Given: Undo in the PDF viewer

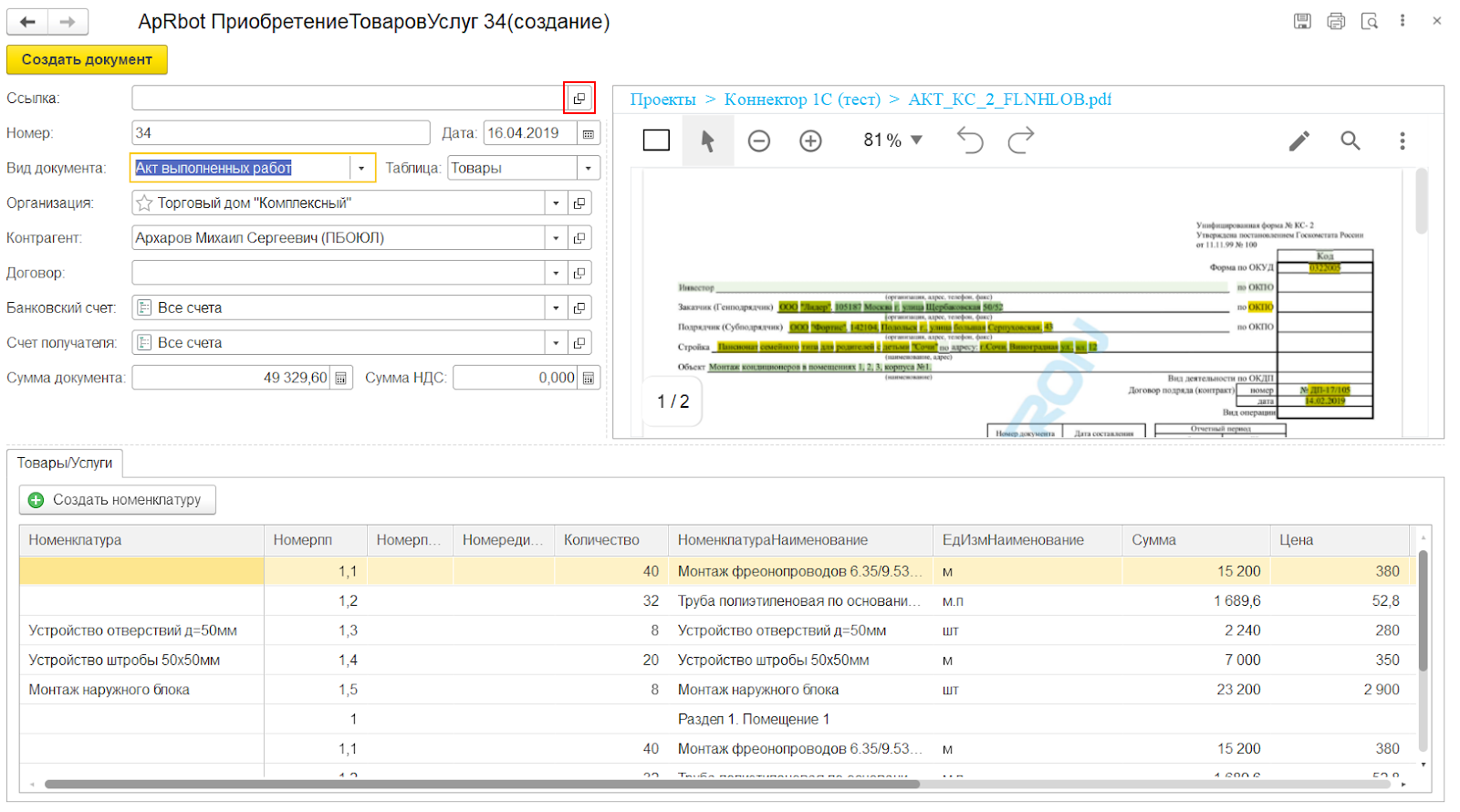Looking at the screenshot, I should 970,141.
